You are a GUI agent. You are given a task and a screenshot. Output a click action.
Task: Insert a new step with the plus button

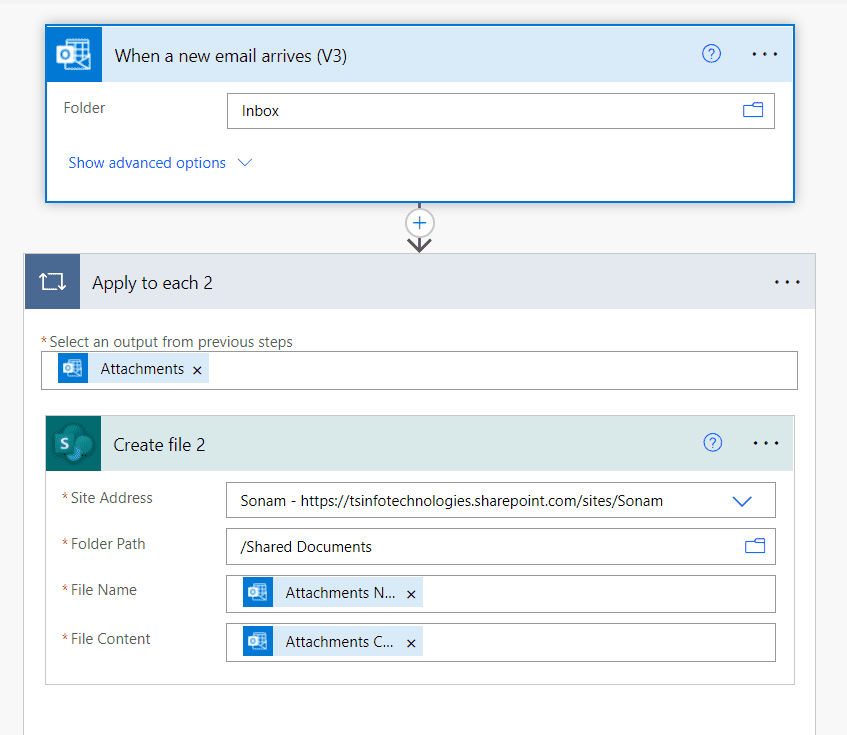coord(419,222)
